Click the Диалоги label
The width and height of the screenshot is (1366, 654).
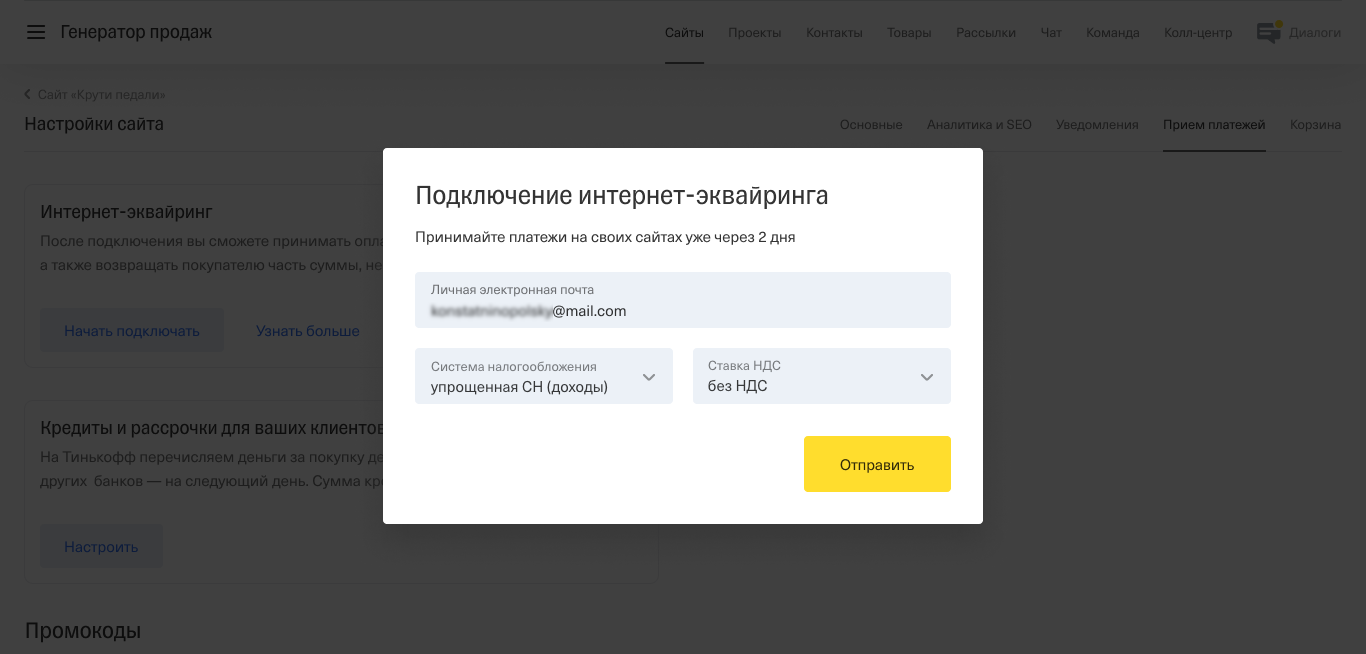pyautogui.click(x=1315, y=32)
